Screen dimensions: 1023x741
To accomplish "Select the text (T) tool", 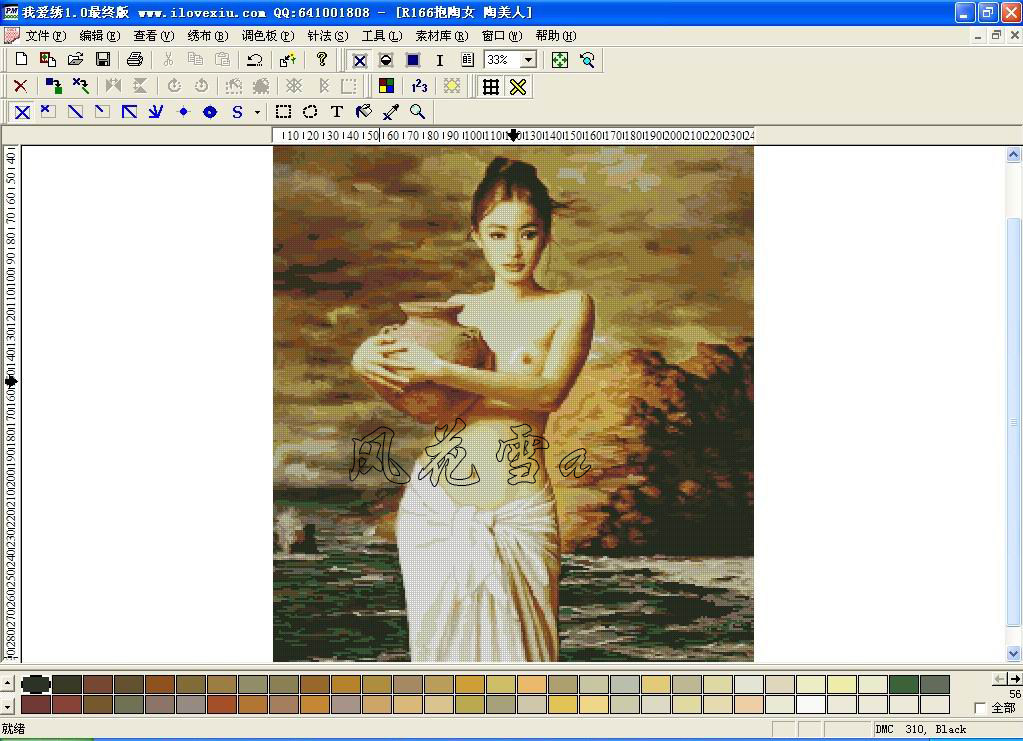I will coord(337,112).
